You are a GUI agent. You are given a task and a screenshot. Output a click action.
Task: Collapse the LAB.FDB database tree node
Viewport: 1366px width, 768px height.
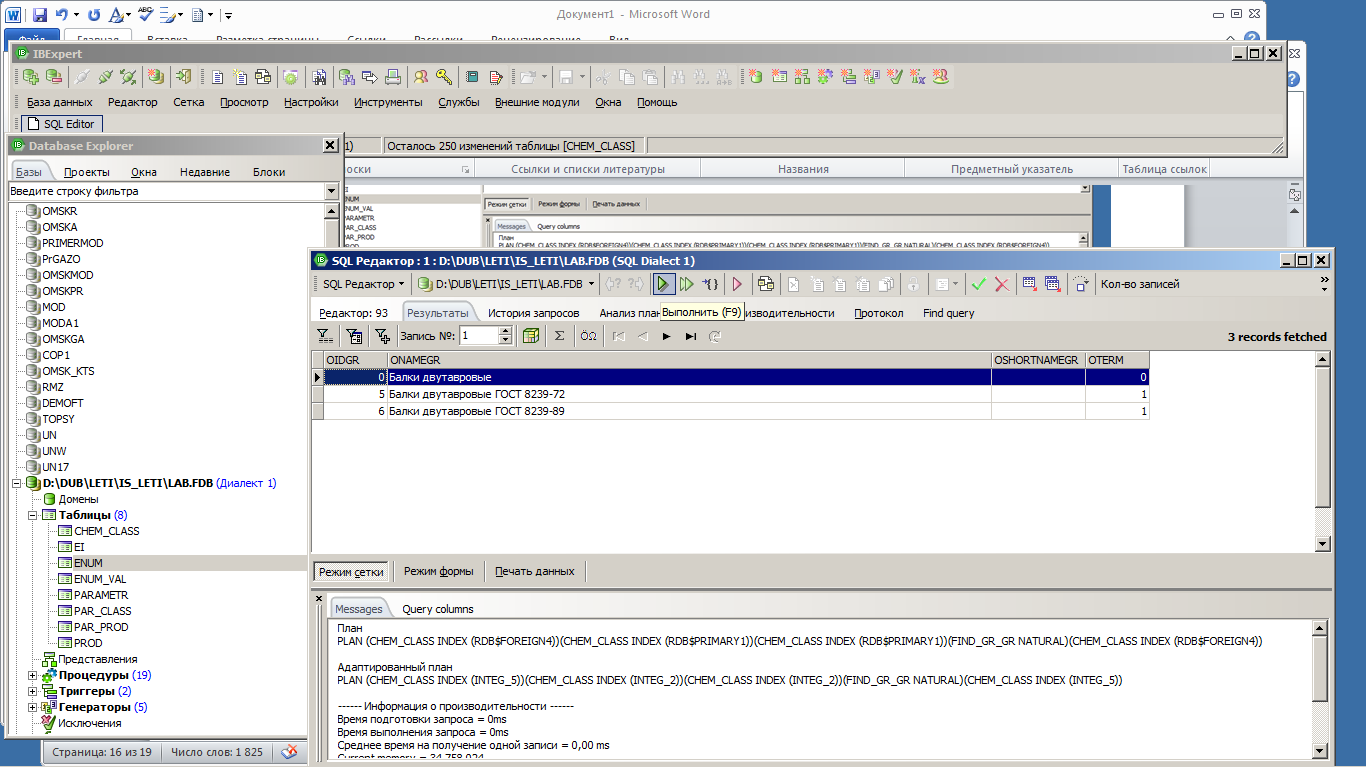click(16, 483)
